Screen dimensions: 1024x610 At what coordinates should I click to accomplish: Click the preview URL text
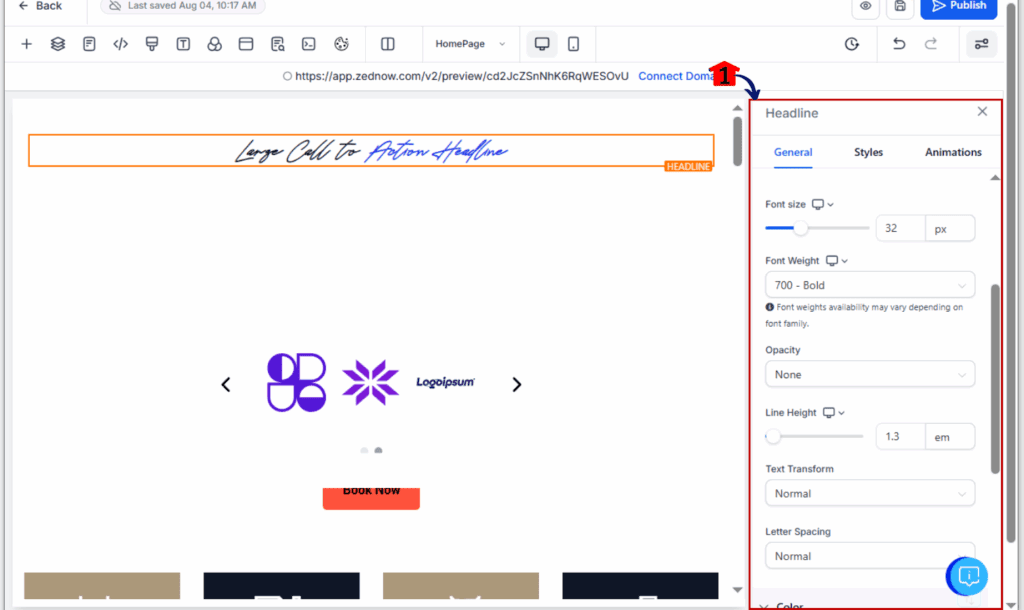pos(461,76)
